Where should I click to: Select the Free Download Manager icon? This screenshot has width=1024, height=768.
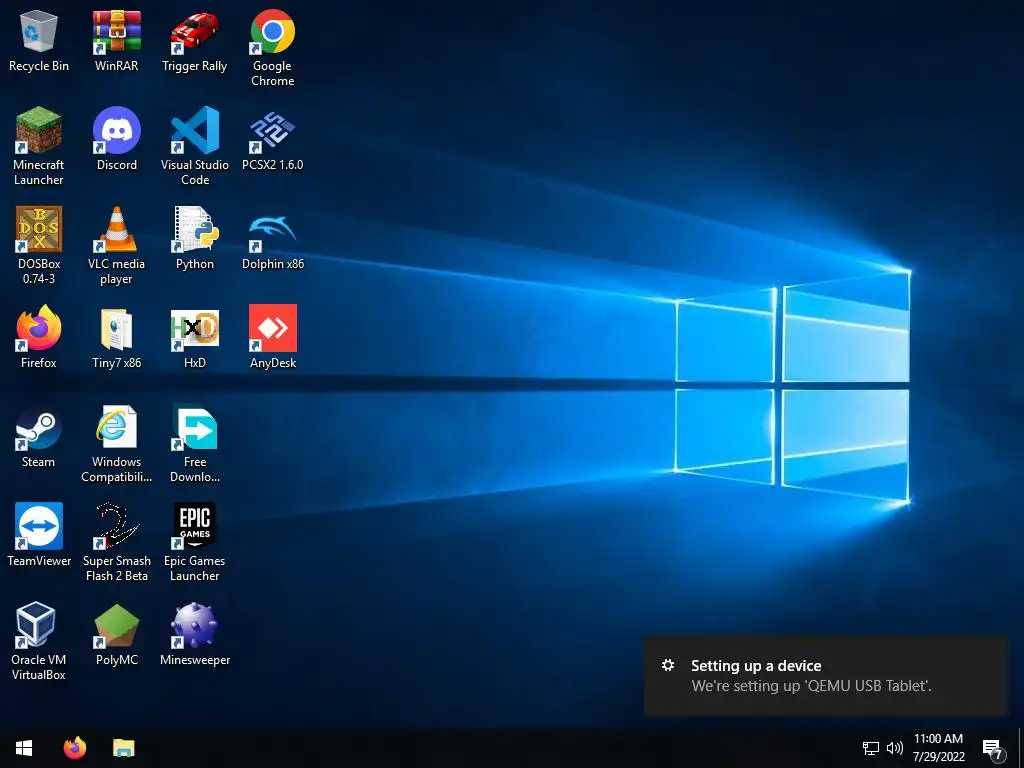[x=195, y=444]
